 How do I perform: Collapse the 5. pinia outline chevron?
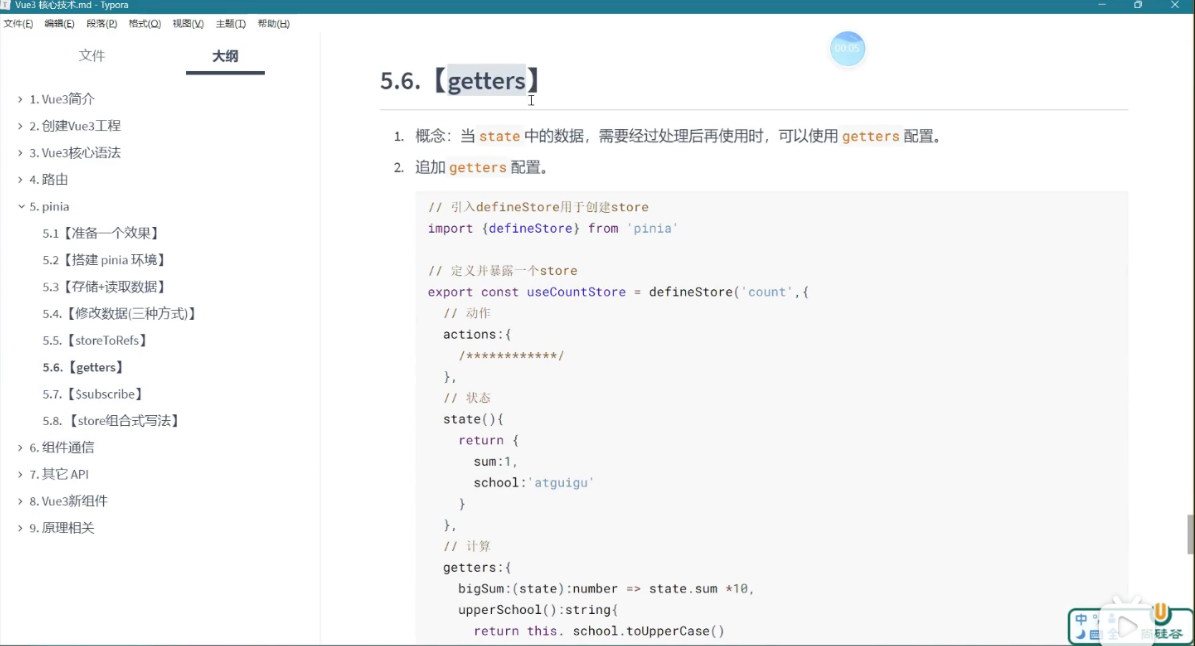(x=21, y=206)
